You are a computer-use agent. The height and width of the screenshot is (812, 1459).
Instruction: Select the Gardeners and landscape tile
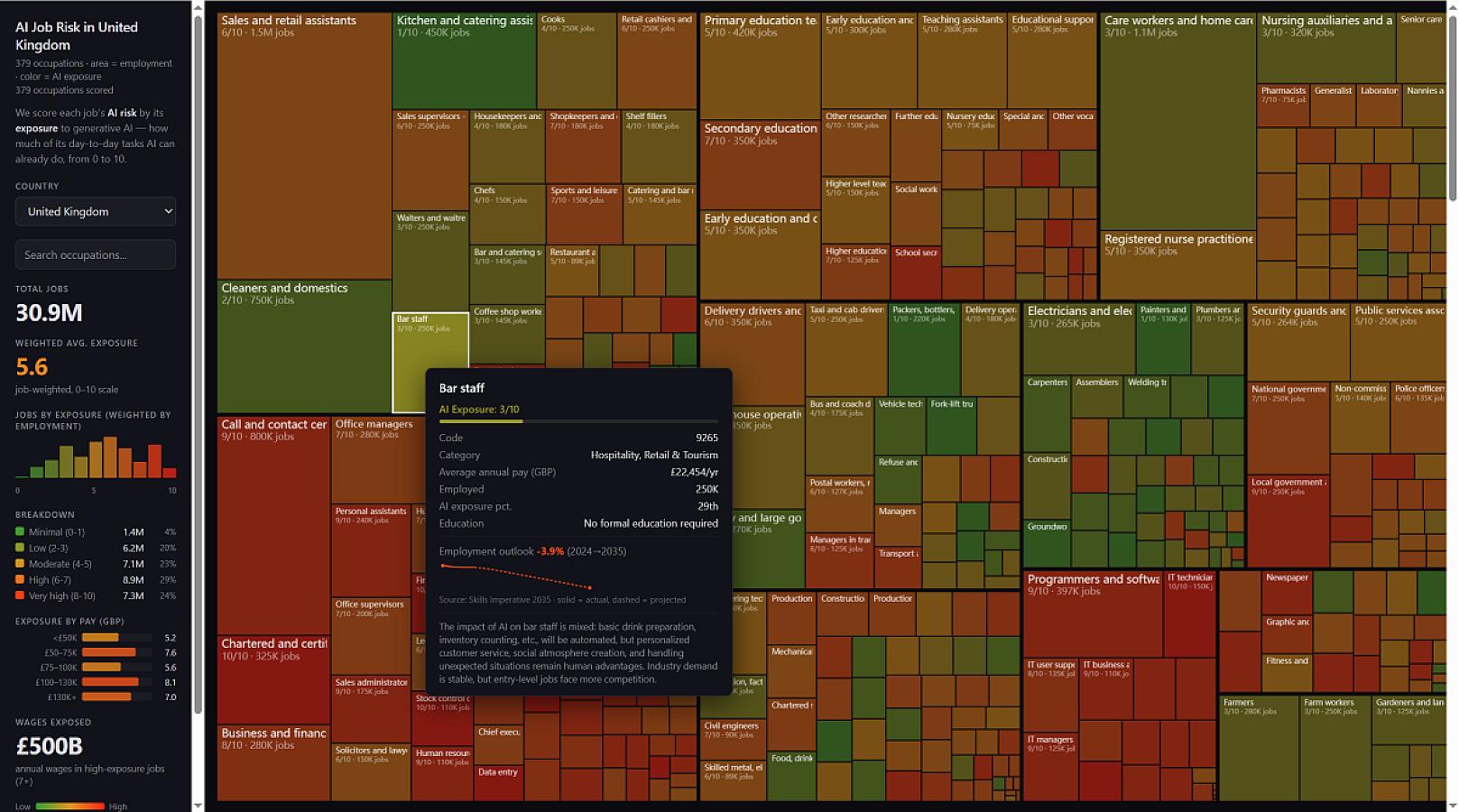tap(1408, 719)
